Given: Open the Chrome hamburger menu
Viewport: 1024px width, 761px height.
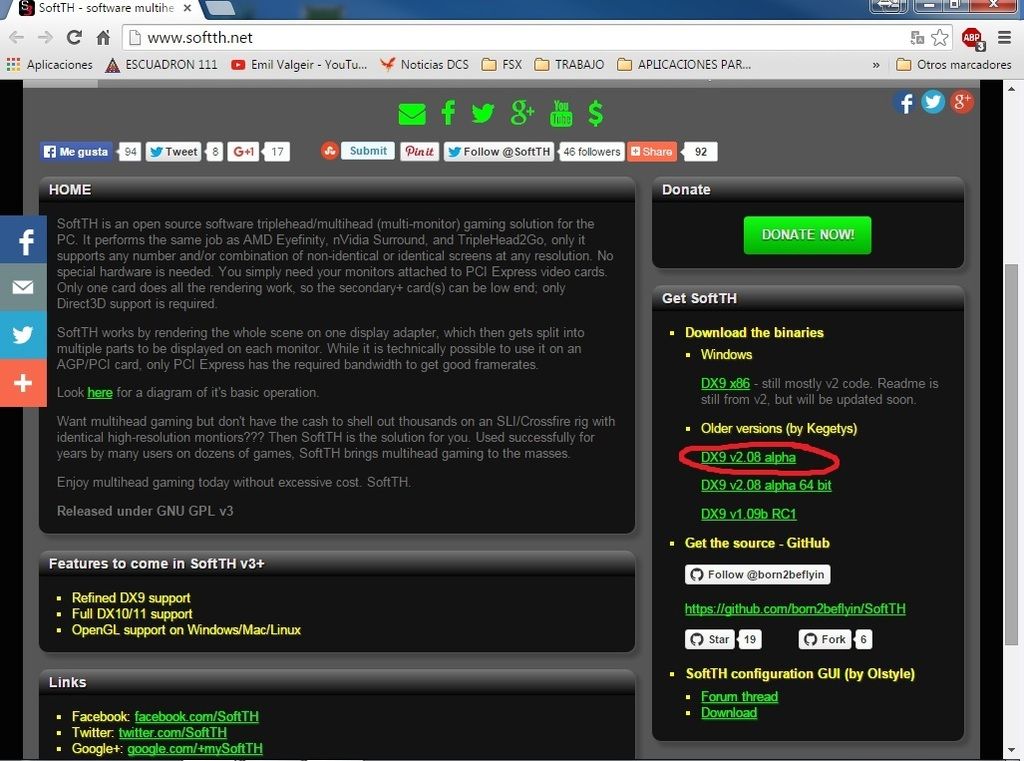Looking at the screenshot, I should 1004,37.
